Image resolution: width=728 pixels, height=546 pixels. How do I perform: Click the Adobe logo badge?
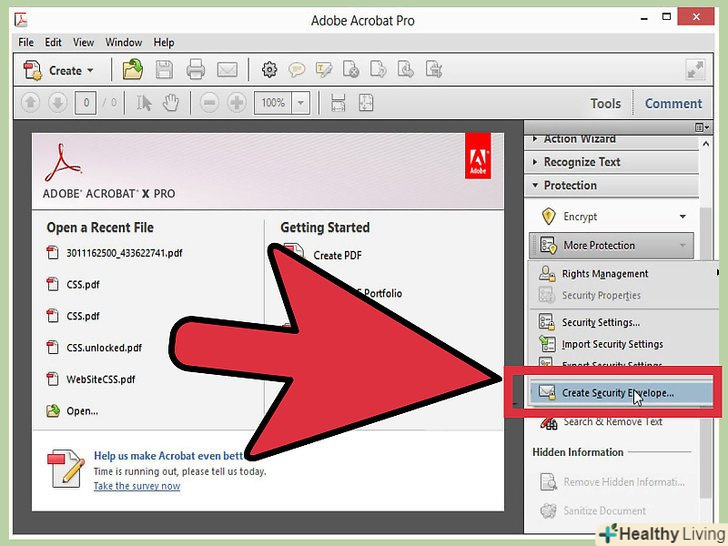point(478,156)
